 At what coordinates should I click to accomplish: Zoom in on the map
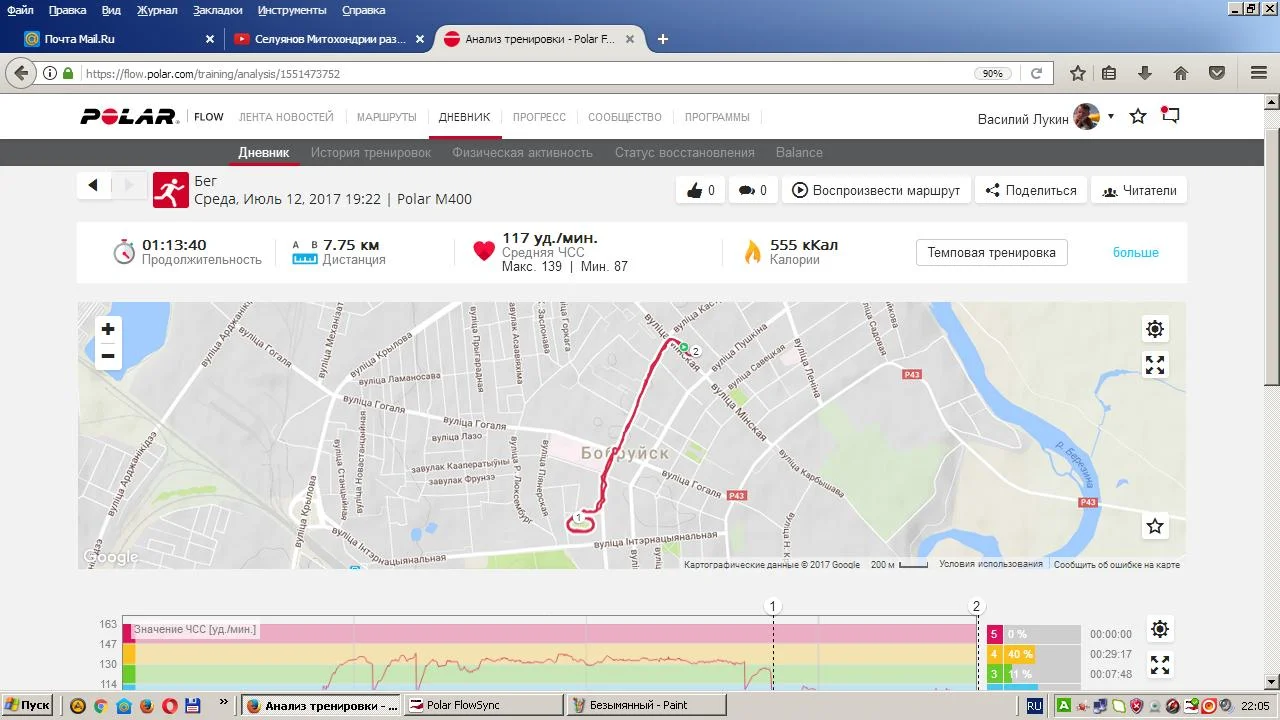pyautogui.click(x=108, y=329)
